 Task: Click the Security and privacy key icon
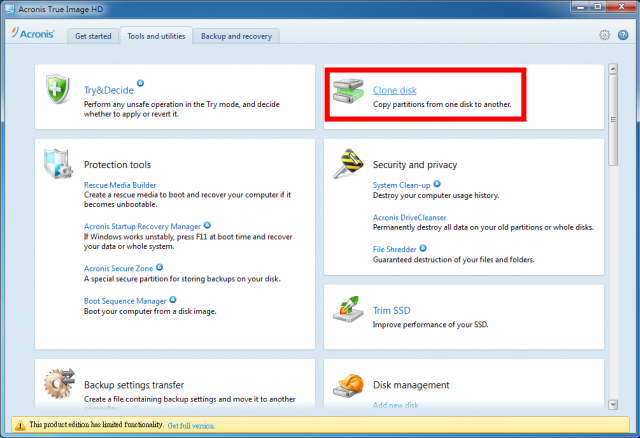coord(348,163)
